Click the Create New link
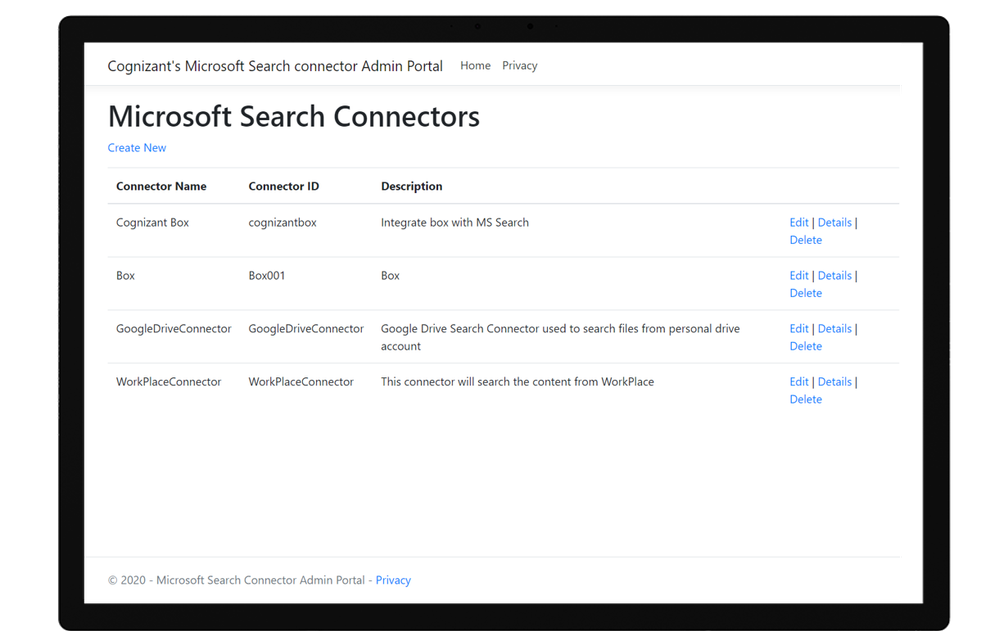 tap(136, 147)
